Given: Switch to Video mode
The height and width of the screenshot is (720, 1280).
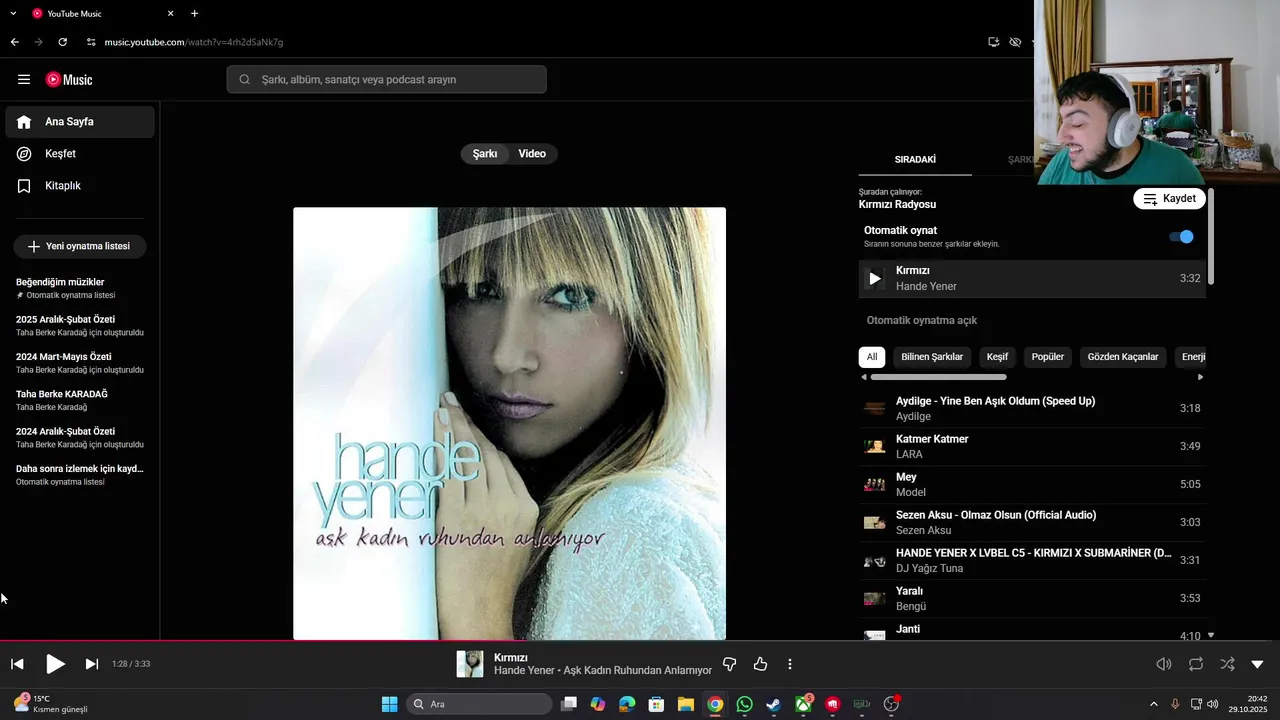Looking at the screenshot, I should coord(532,154).
